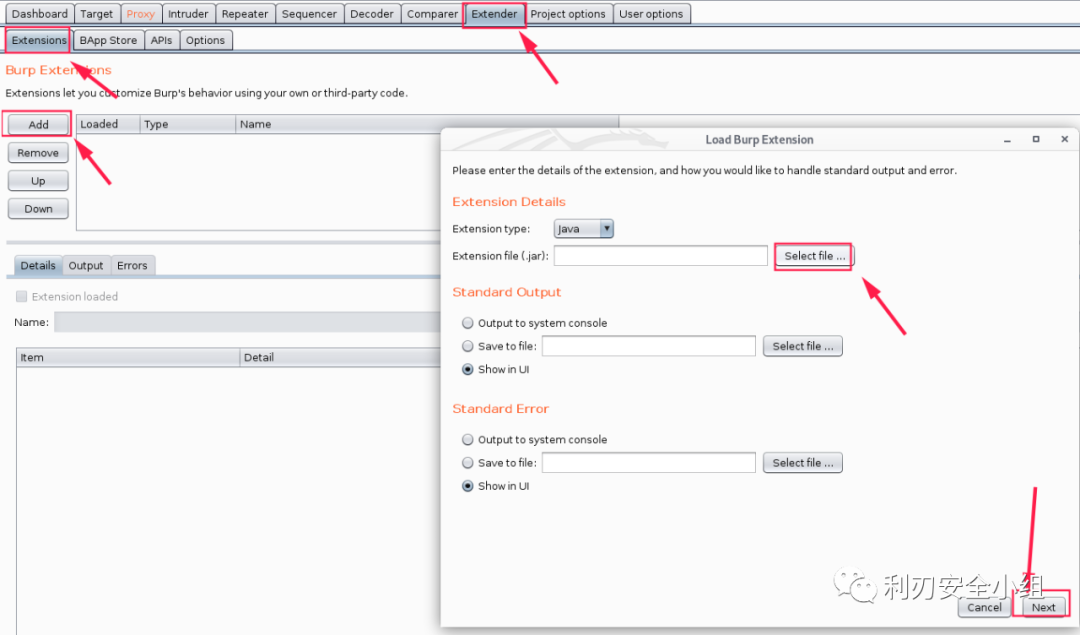Screen dimensions: 1080x635
Task: Switch to the Output tab
Action: 85,265
